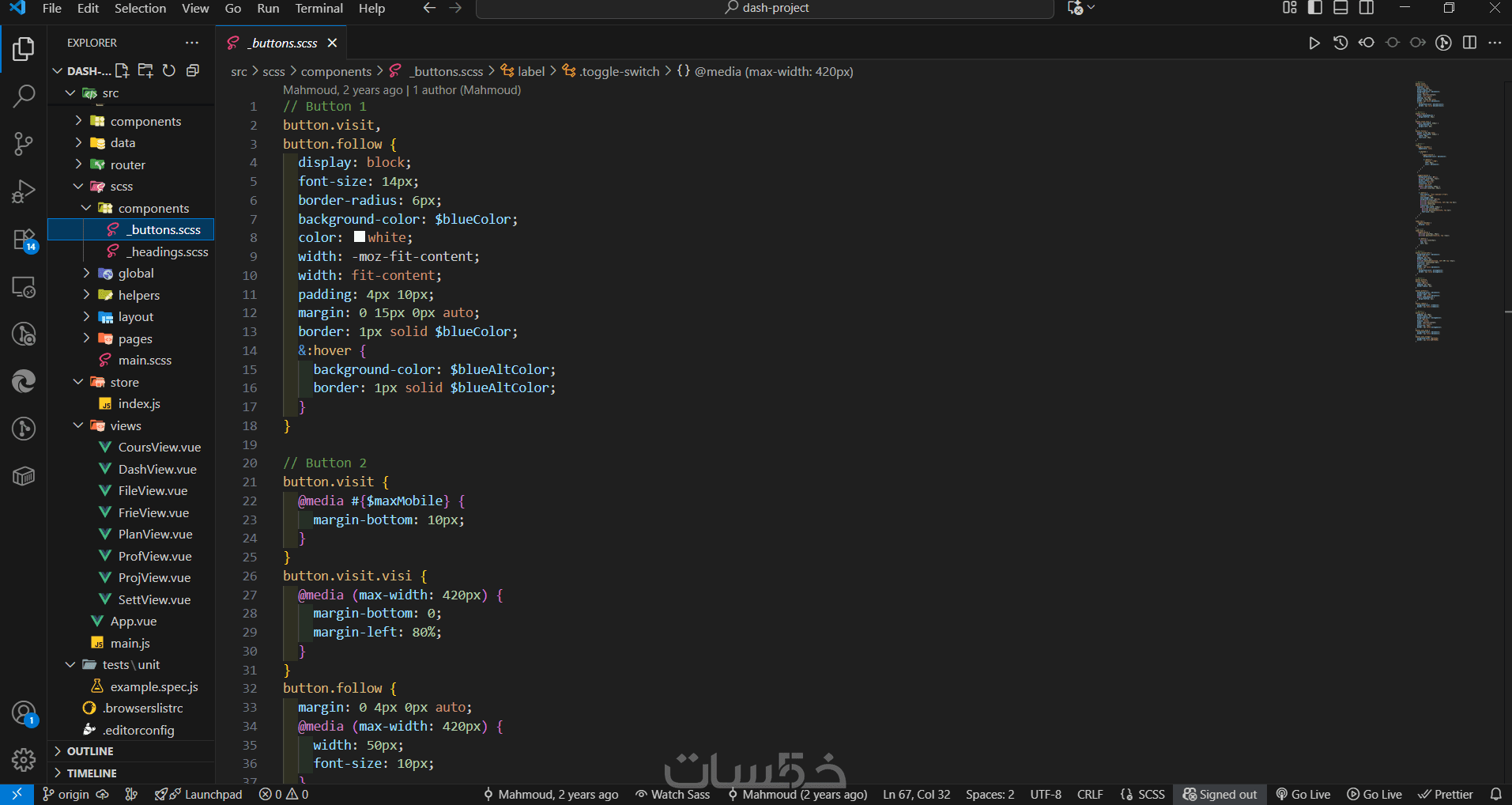Image resolution: width=1512 pixels, height=805 pixels.
Task: Open editor More Actions ellipsis
Action: click(x=1495, y=43)
